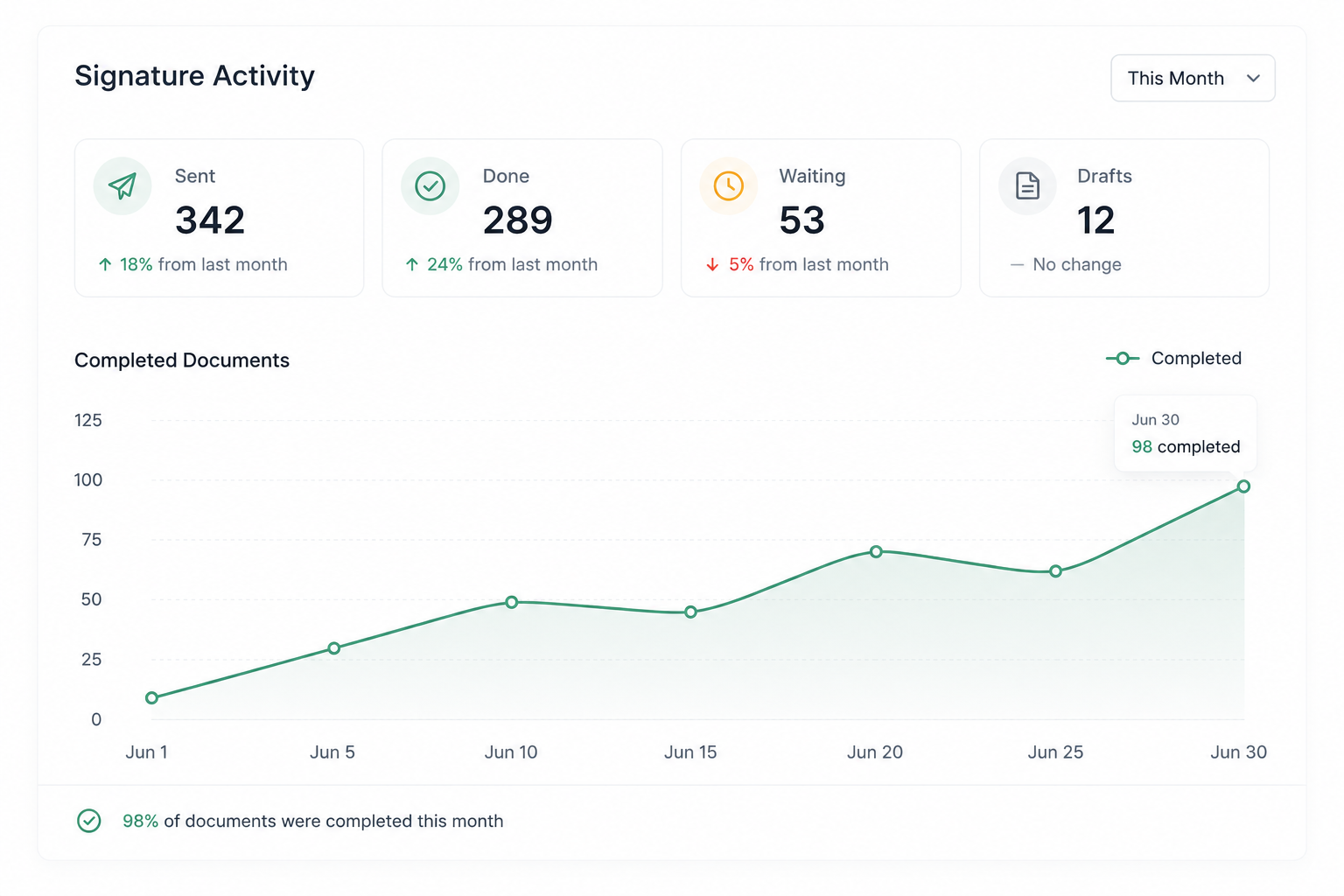1344x896 pixels.
Task: Click the 75 y-axis label
Action: (92, 540)
